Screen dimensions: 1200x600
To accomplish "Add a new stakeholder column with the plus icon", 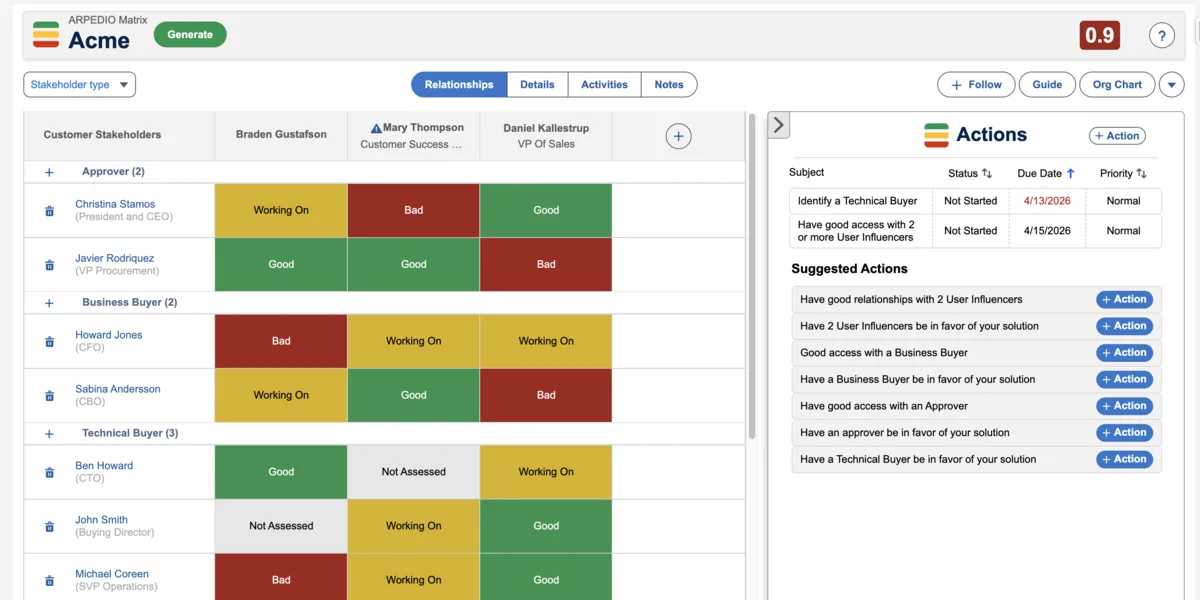I will click(x=679, y=135).
